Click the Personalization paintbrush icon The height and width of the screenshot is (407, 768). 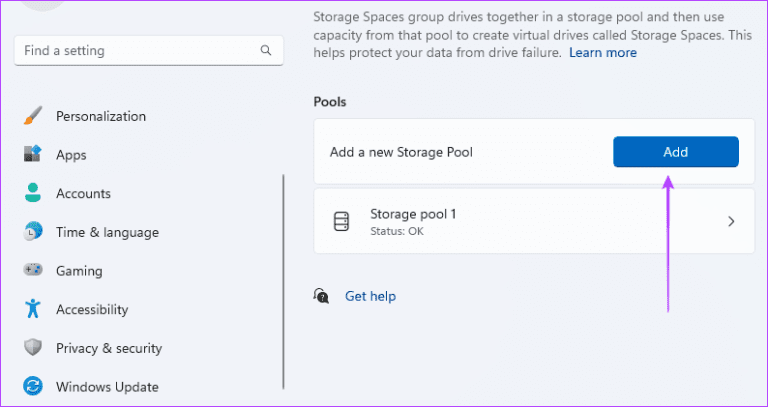click(x=33, y=116)
